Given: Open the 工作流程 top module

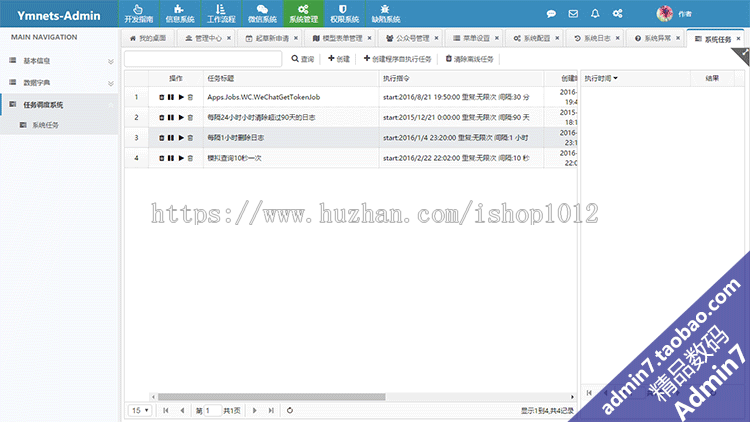Looking at the screenshot, I should point(221,13).
